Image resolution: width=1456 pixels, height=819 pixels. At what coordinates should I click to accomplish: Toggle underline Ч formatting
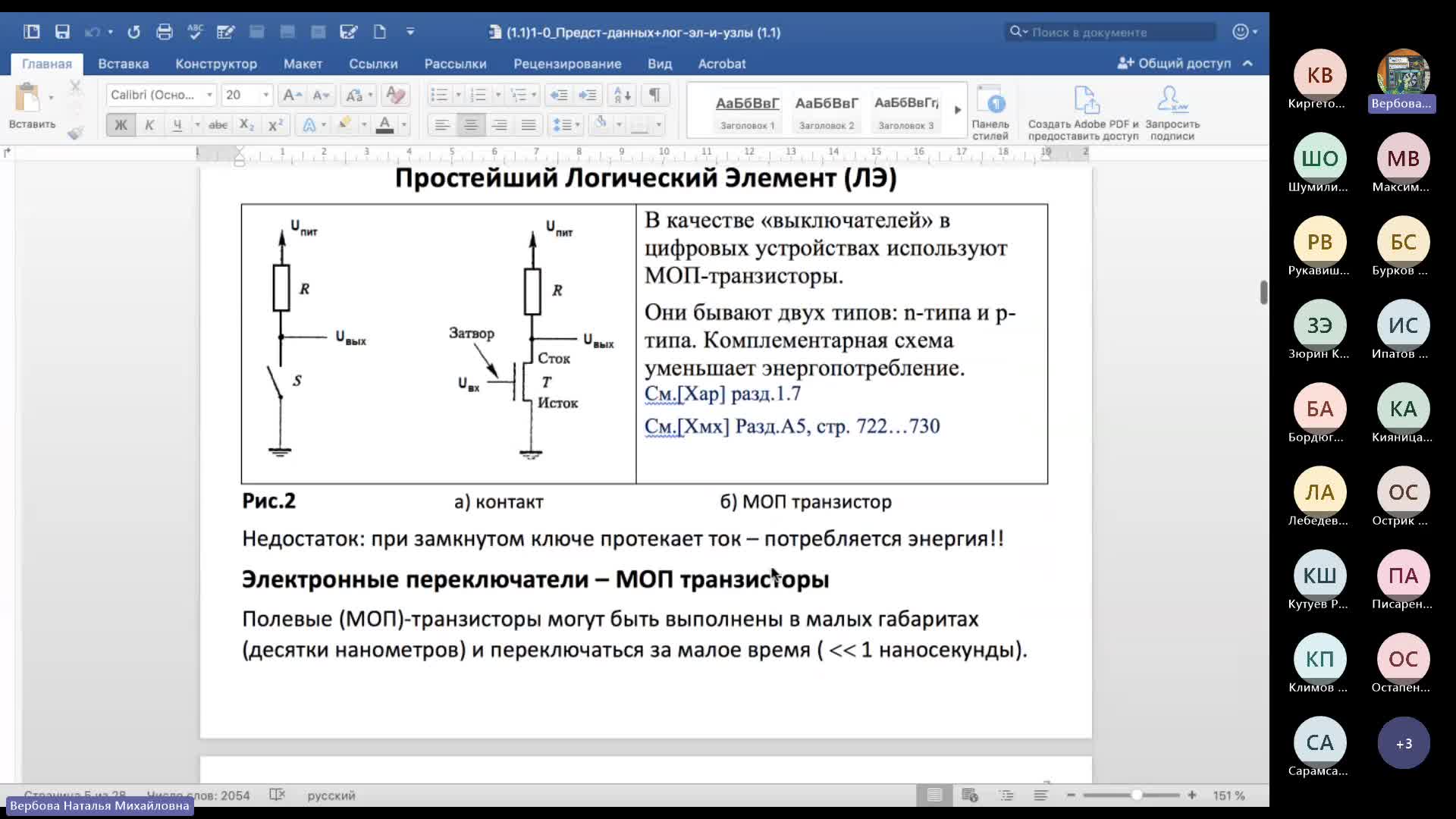coord(177,124)
